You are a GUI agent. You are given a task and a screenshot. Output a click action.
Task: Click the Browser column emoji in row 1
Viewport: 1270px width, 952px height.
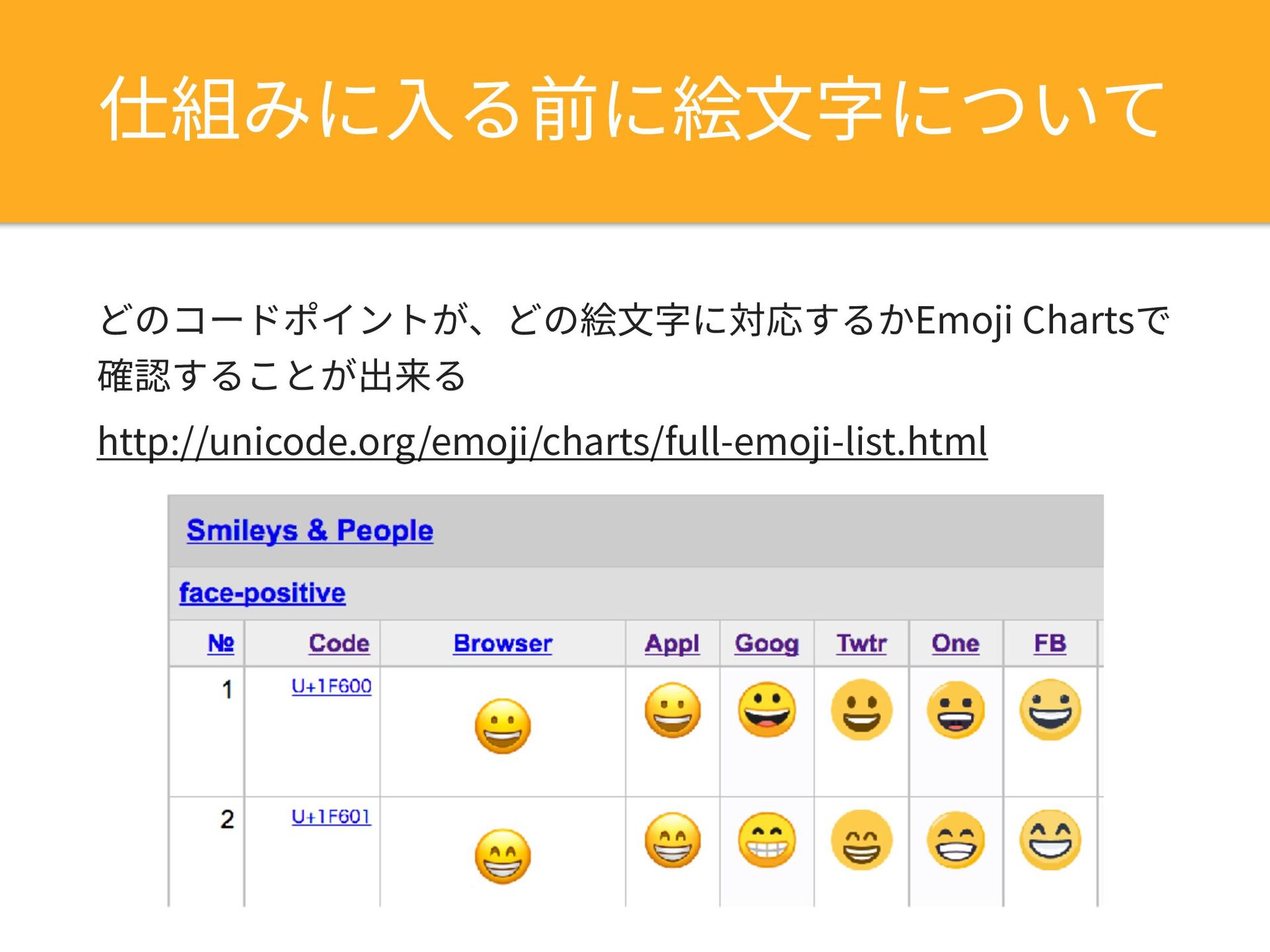(503, 726)
